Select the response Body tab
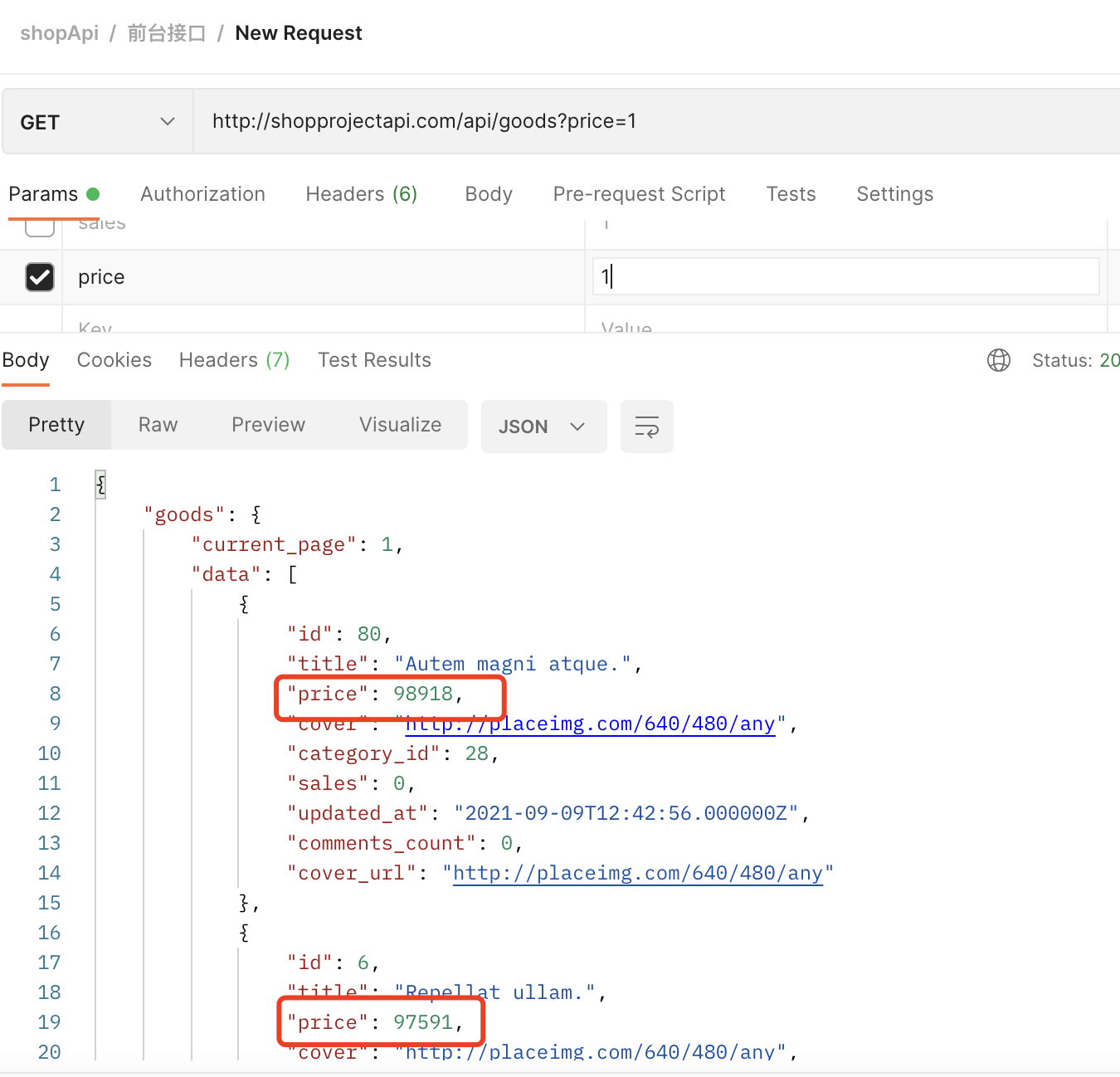Screen dimensions: 1120x1077 point(26,360)
